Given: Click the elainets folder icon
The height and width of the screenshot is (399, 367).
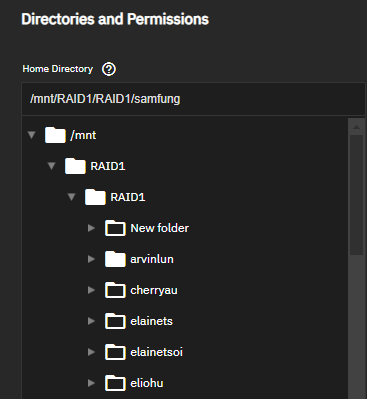Looking at the screenshot, I should coord(115,321).
